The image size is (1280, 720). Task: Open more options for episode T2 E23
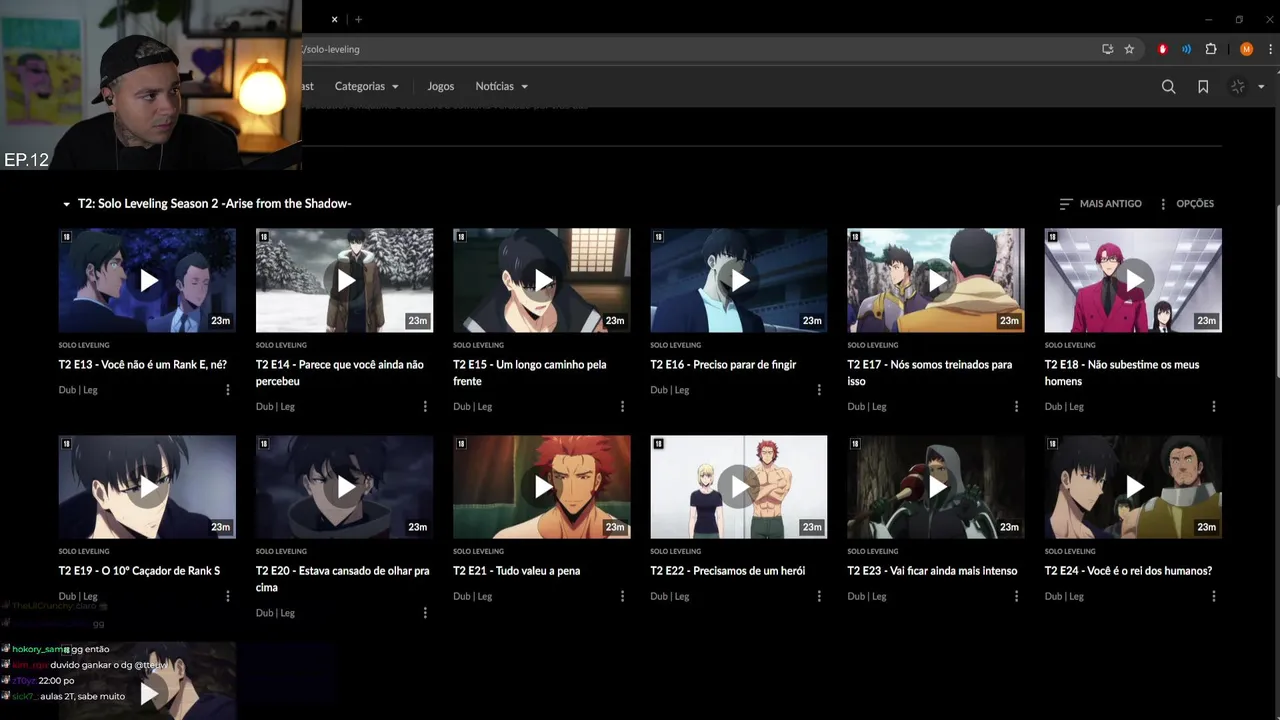[1017, 596]
